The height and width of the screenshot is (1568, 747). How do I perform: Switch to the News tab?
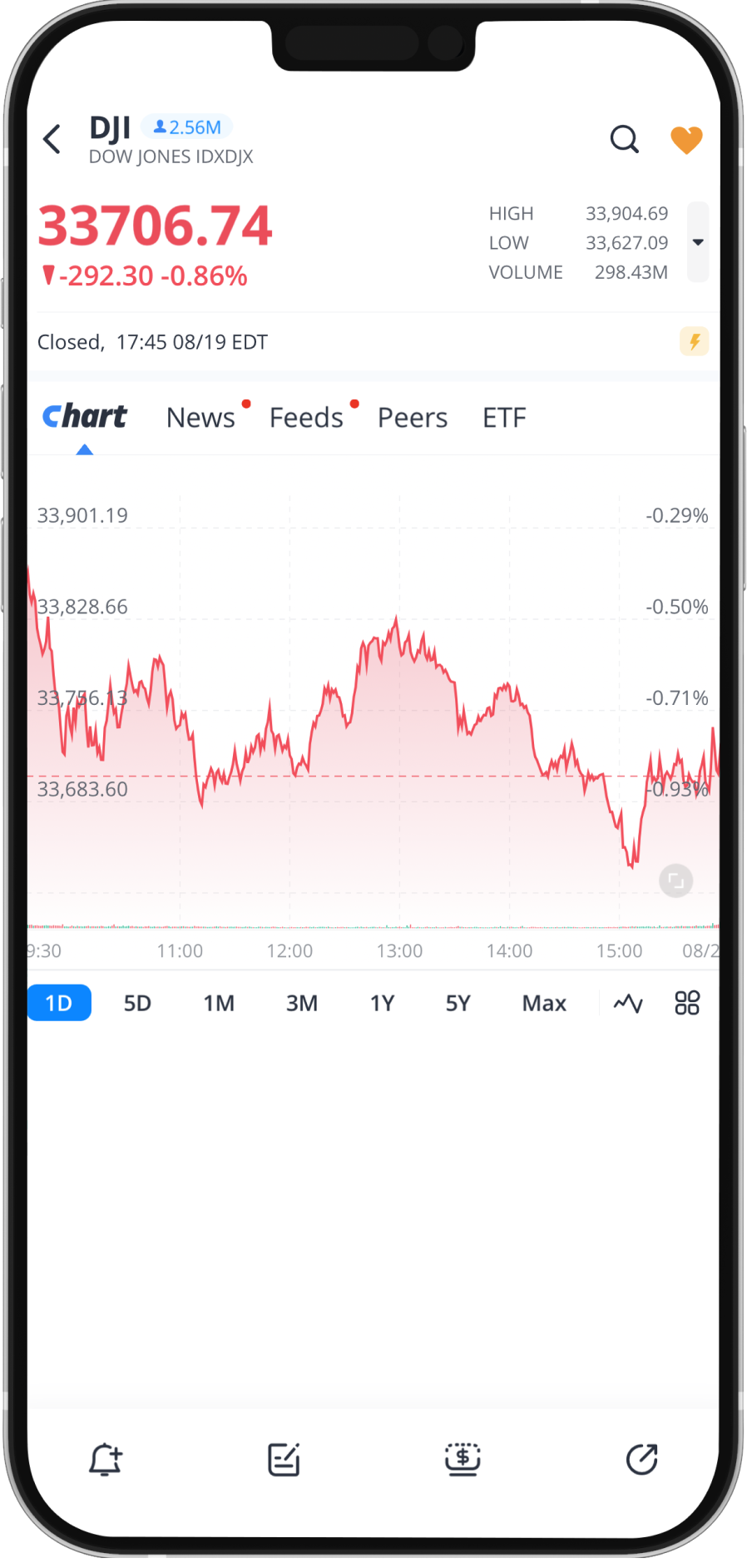pos(200,418)
